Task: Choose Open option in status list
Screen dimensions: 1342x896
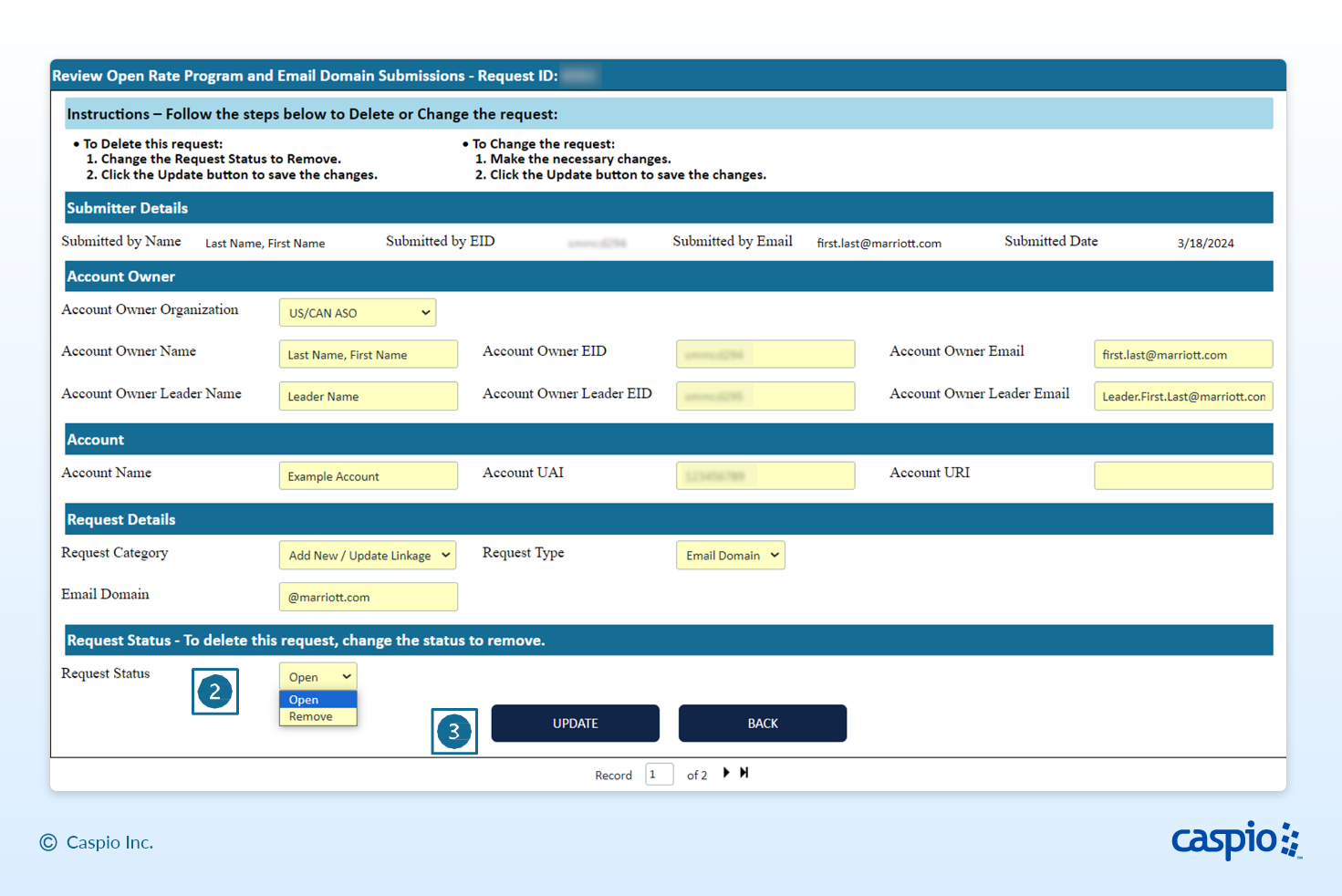Action: (305, 700)
